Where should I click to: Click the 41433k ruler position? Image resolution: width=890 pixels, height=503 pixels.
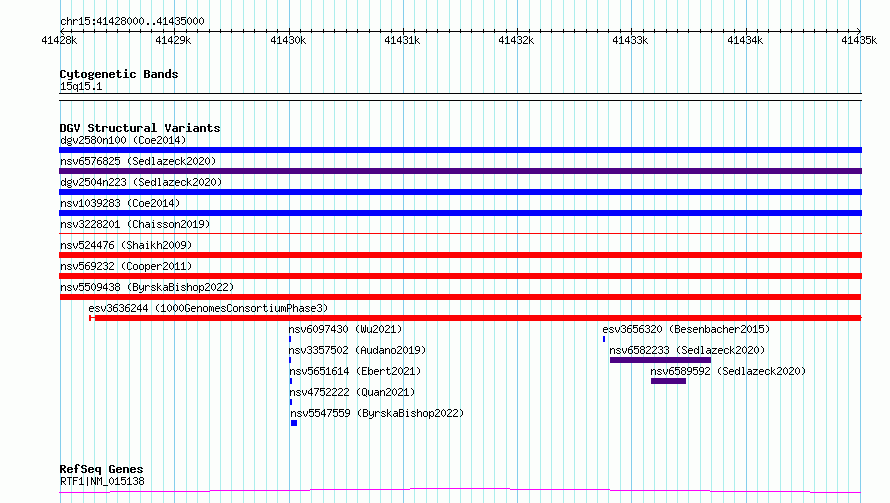point(631,40)
